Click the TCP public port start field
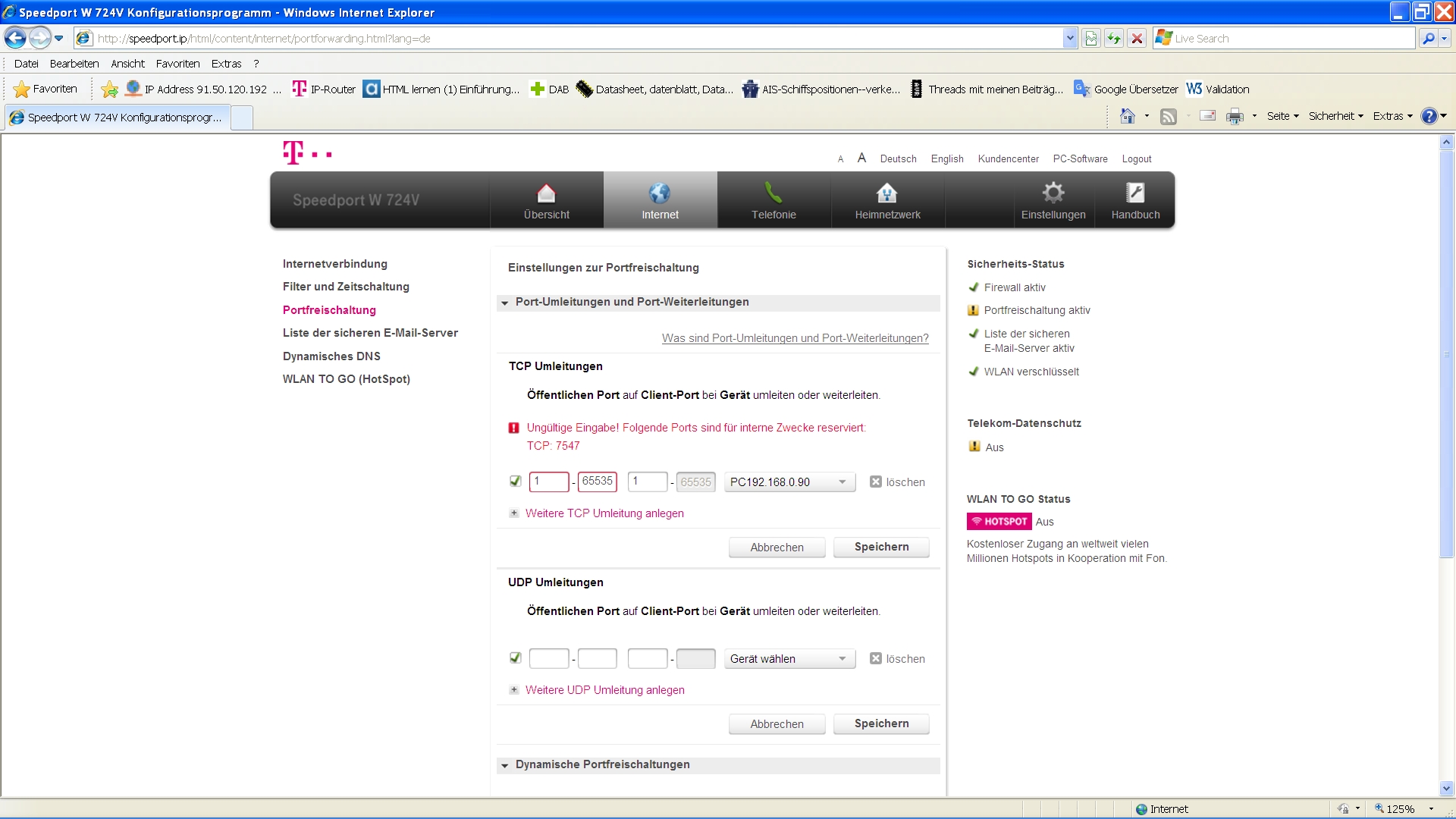The width and height of the screenshot is (1456, 819). coord(549,482)
